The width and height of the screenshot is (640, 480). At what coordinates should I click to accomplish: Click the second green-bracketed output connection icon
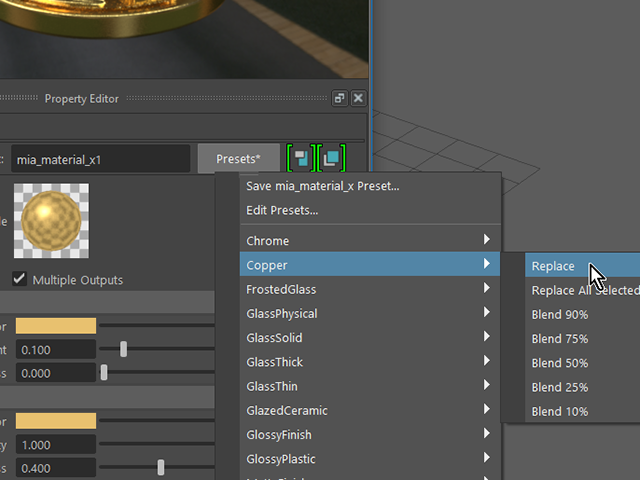click(x=331, y=158)
